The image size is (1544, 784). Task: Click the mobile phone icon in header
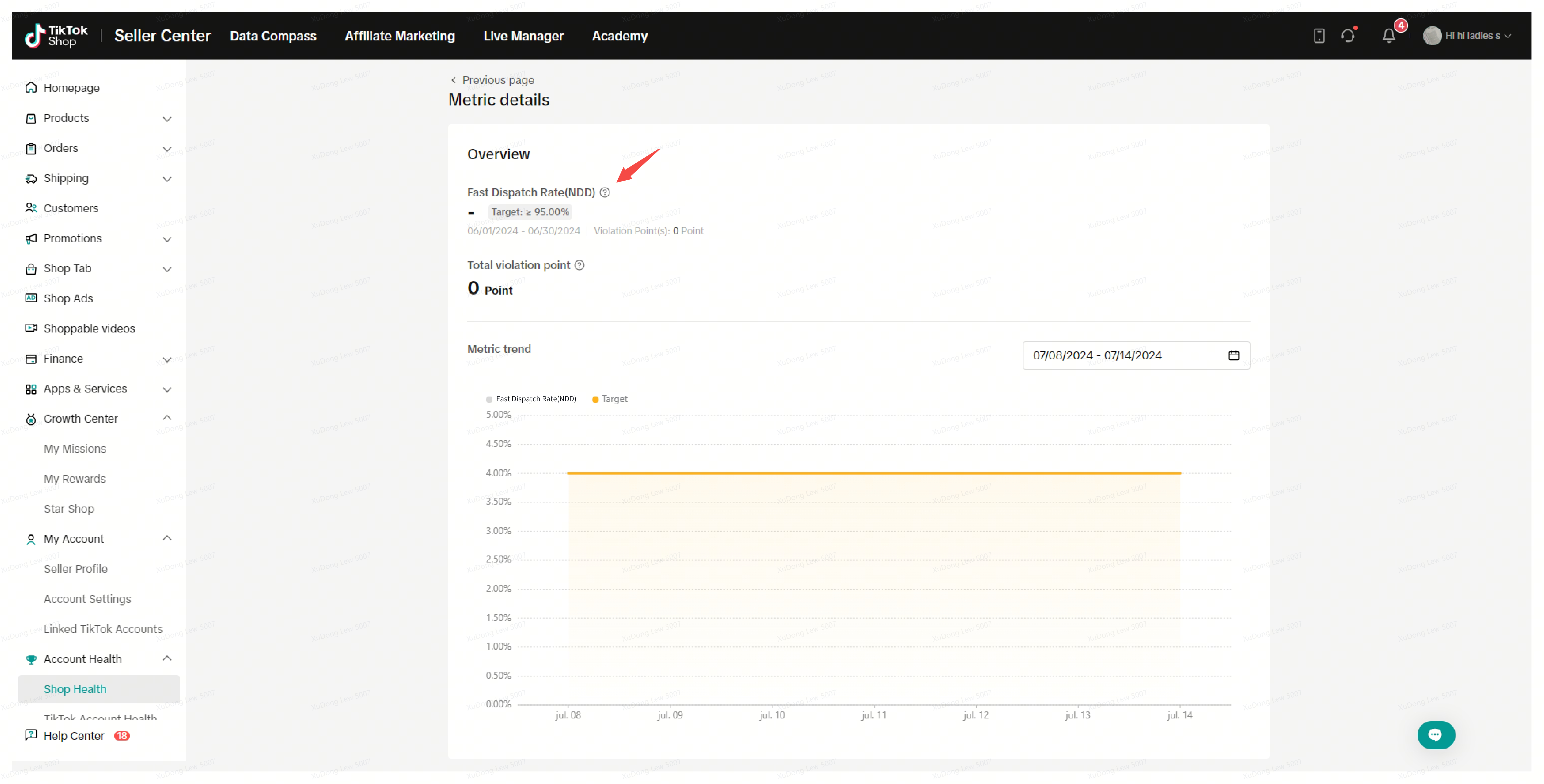[x=1319, y=36]
